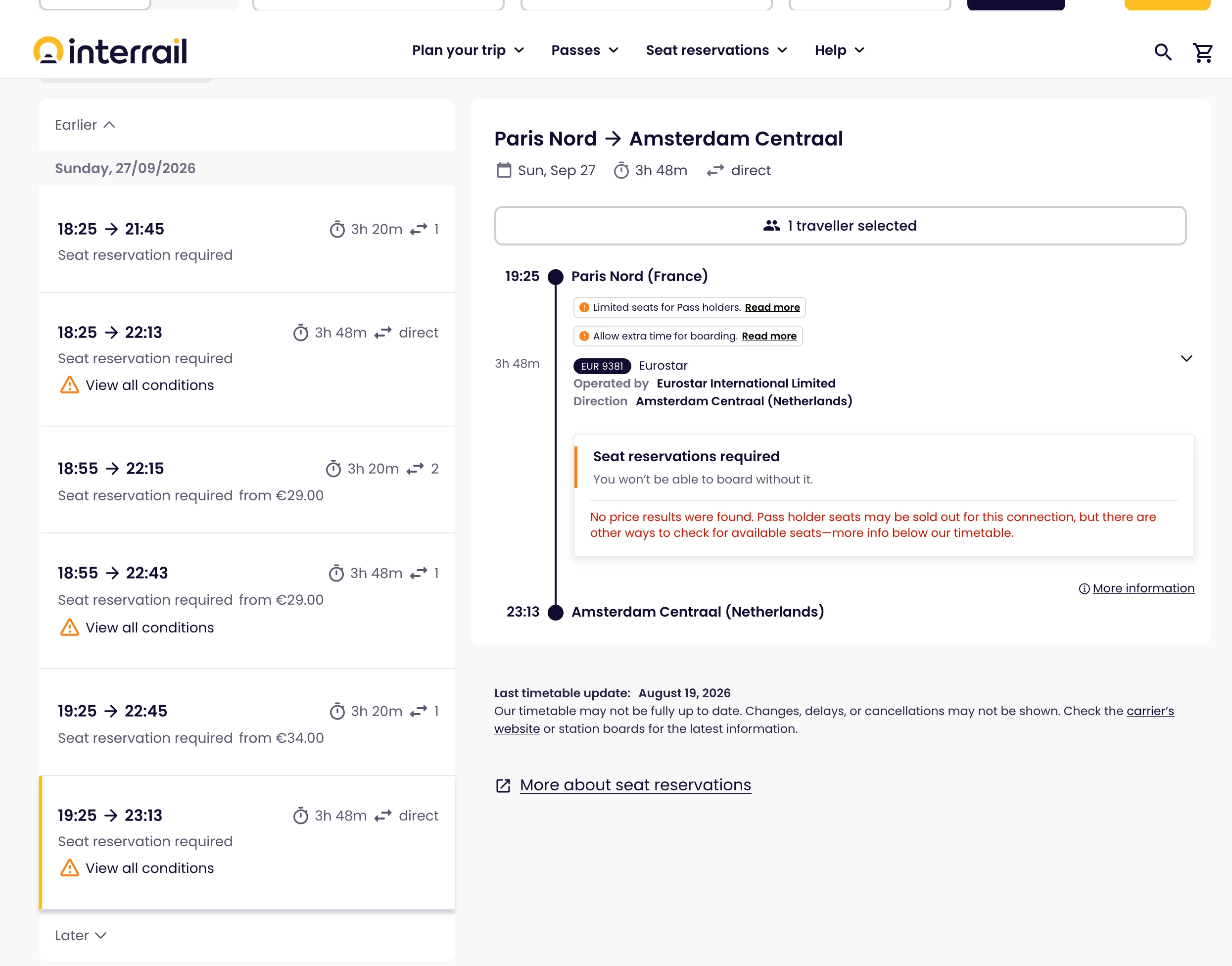Show later connections
1232x966 pixels.
(81, 935)
